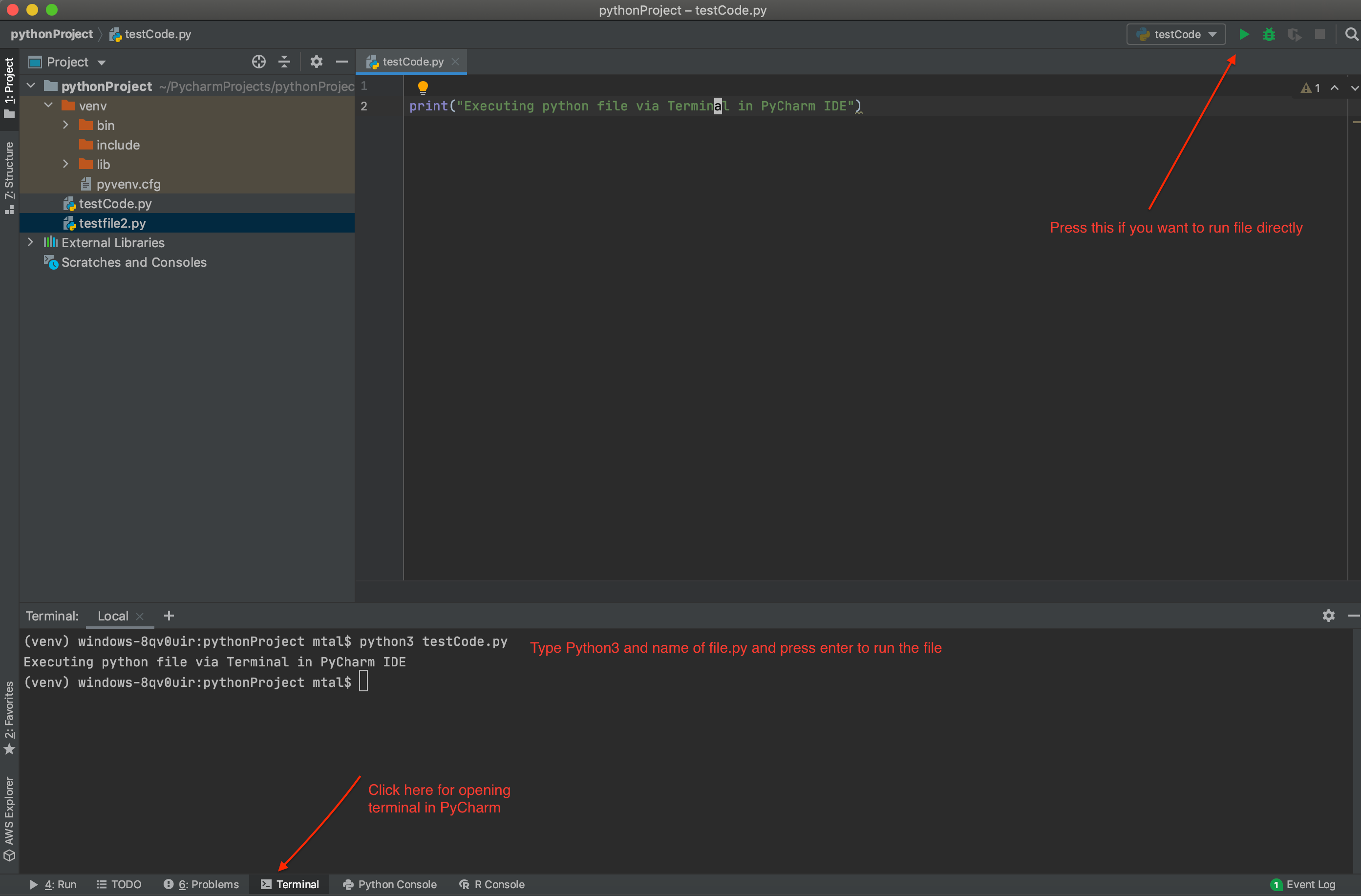Viewport: 1361px width, 896px height.
Task: Click locate opened file target icon
Action: (258, 62)
